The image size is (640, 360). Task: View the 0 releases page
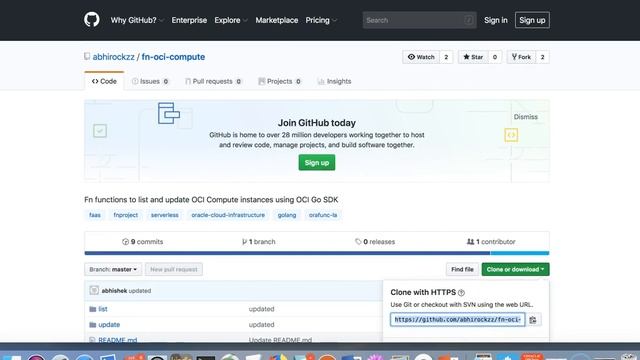pyautogui.click(x=375, y=242)
